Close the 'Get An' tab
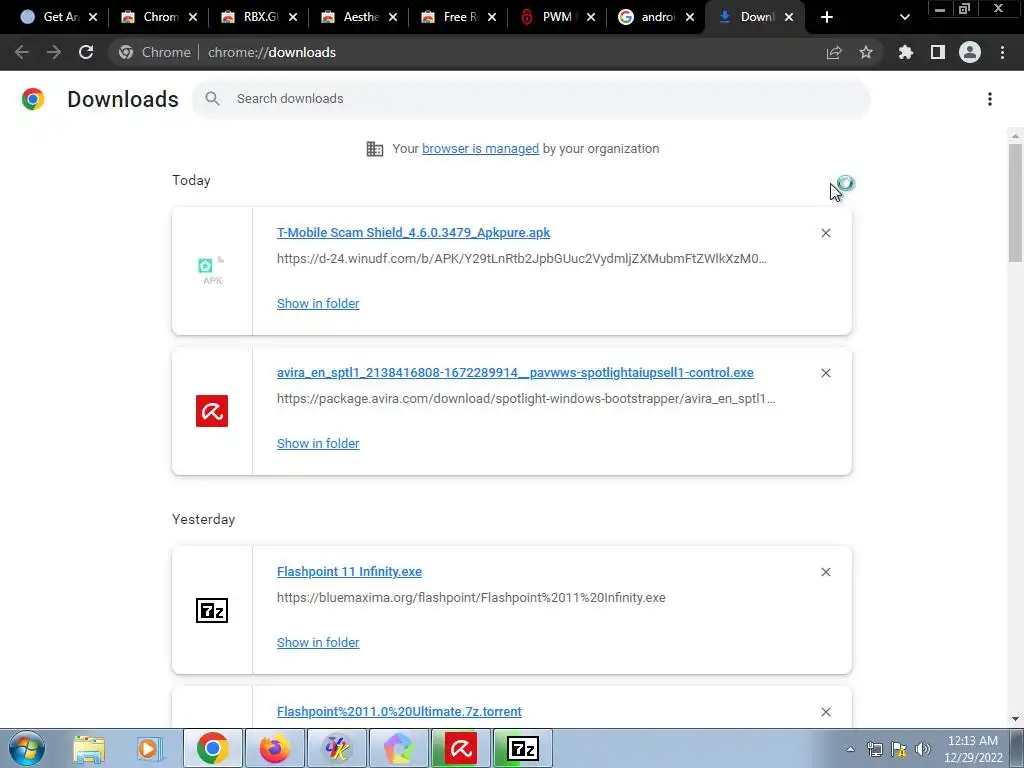 click(x=93, y=17)
